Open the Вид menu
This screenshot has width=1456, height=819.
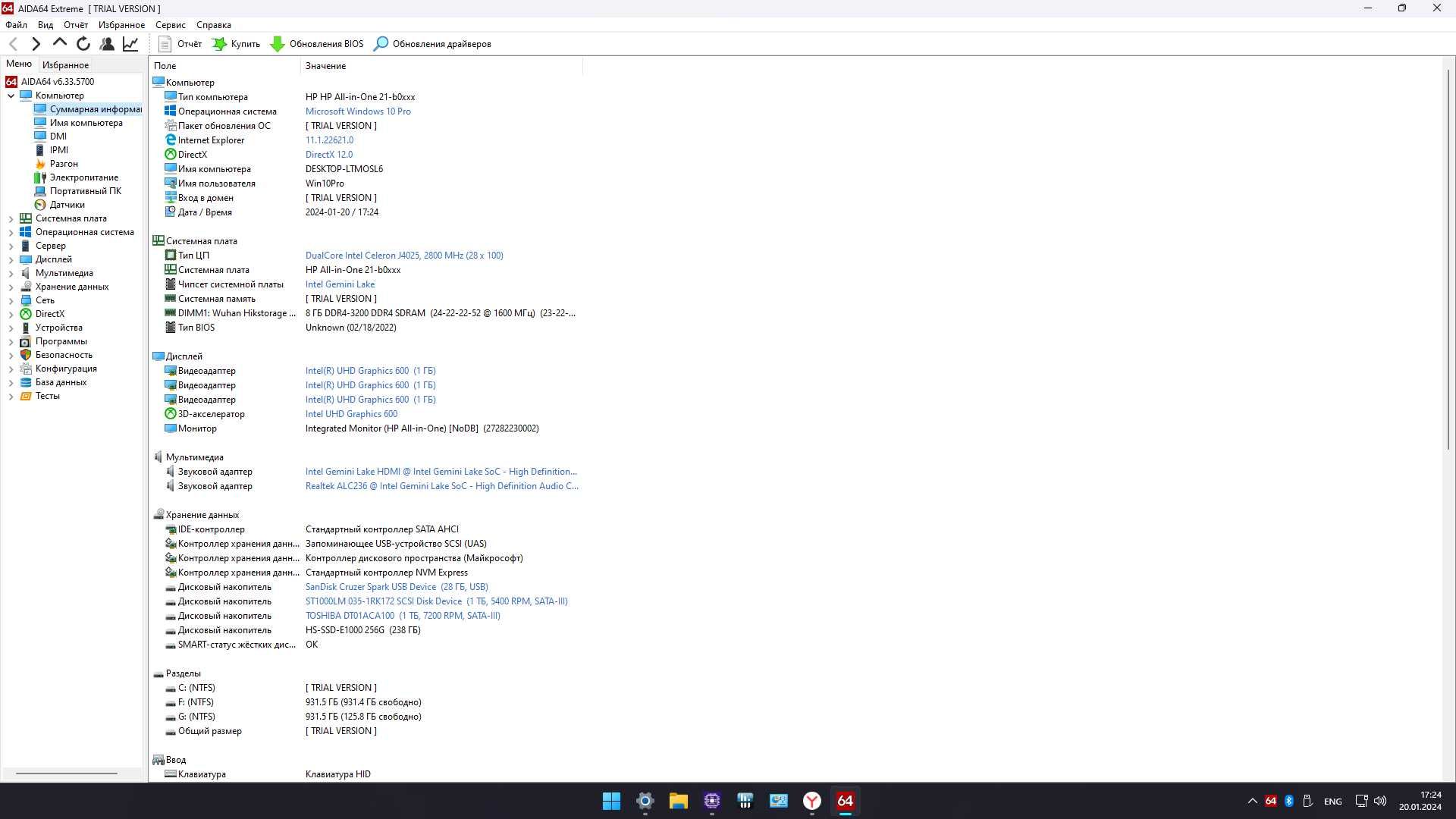click(45, 25)
